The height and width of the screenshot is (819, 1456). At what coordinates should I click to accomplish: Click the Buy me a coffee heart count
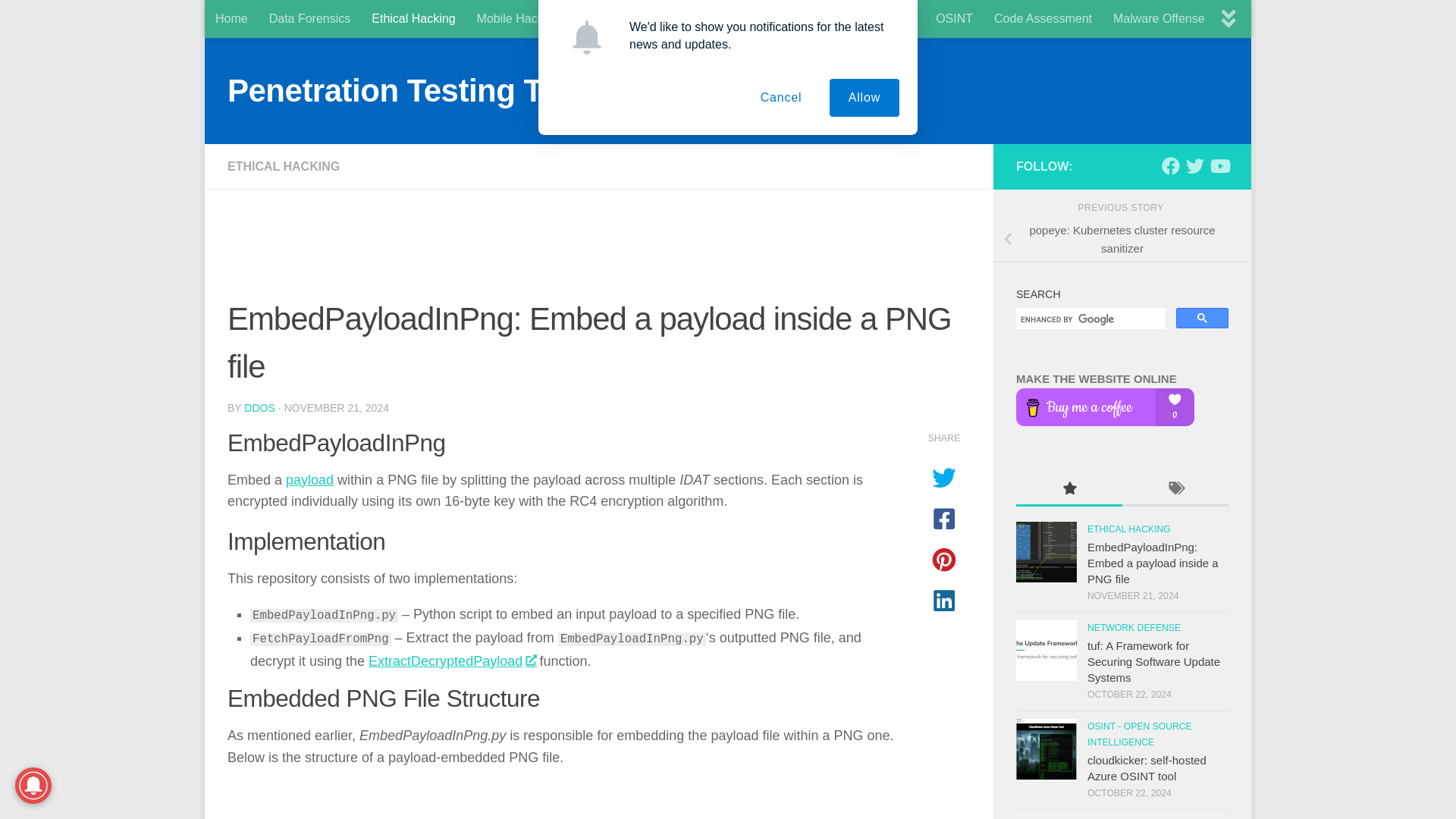pos(1174,406)
